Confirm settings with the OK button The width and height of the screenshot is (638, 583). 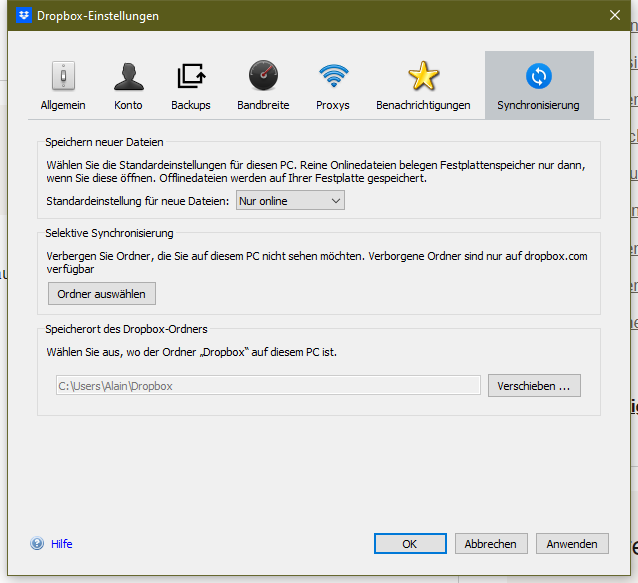tap(410, 544)
